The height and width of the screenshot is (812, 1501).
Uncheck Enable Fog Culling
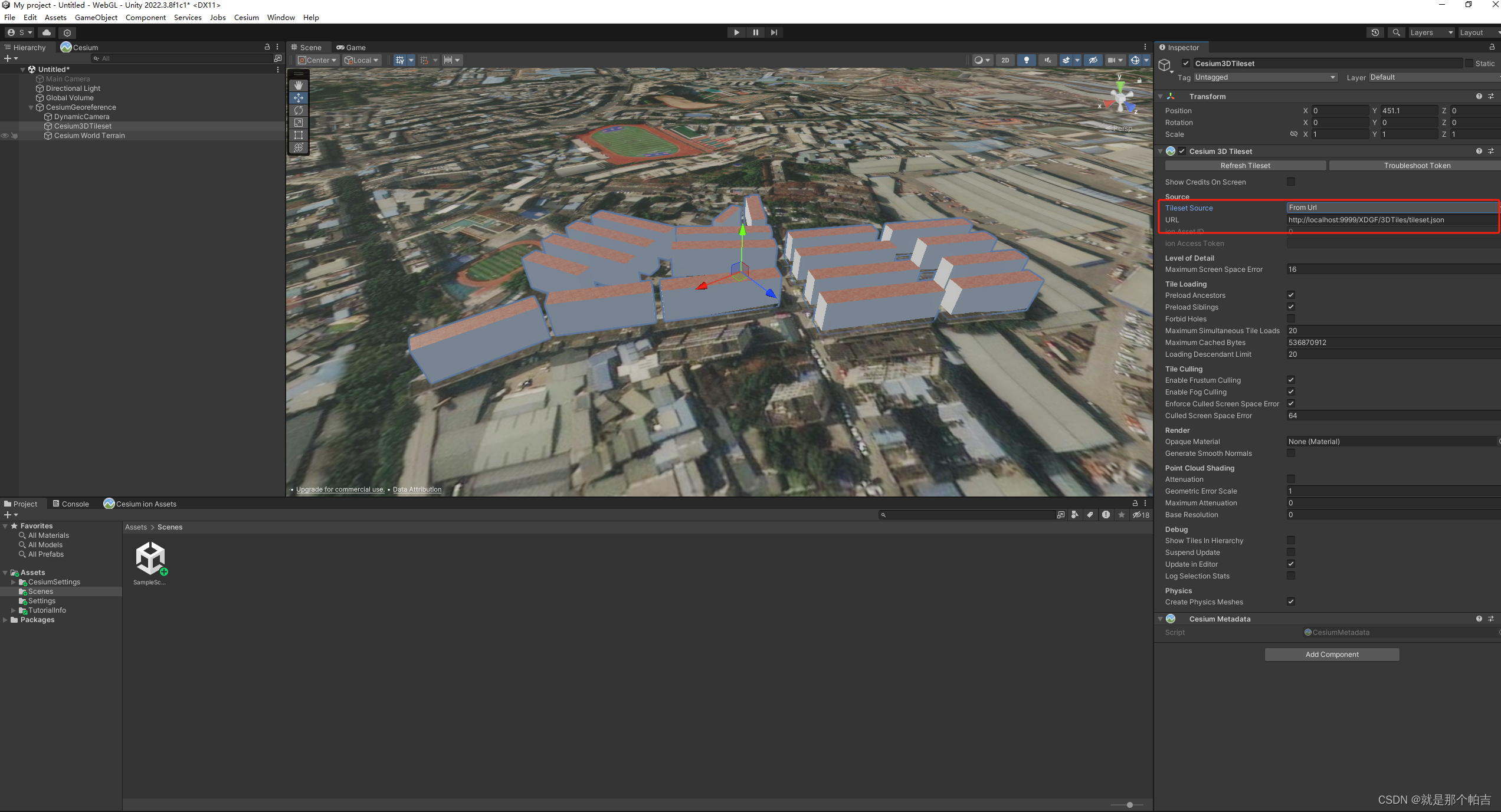(1291, 392)
